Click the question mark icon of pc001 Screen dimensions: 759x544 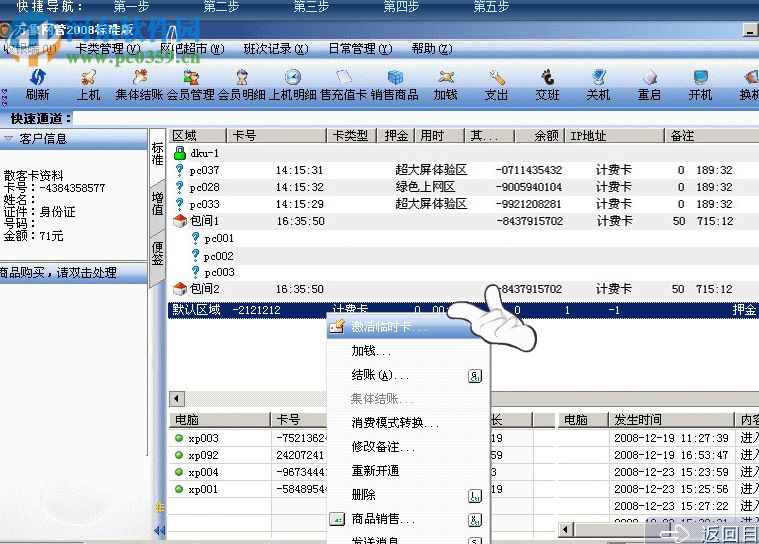(x=195, y=238)
